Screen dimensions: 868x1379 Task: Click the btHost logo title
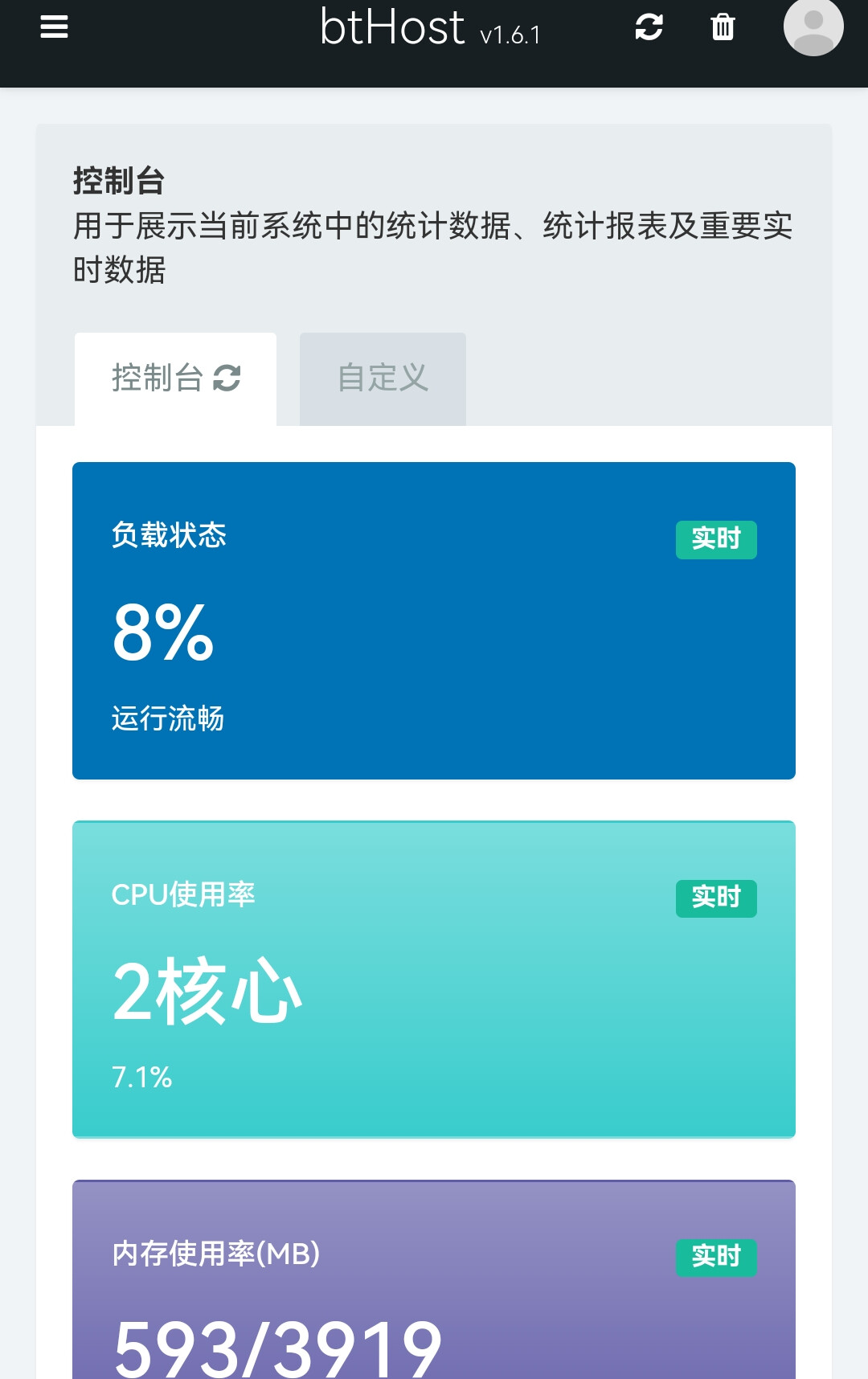pyautogui.click(x=392, y=27)
